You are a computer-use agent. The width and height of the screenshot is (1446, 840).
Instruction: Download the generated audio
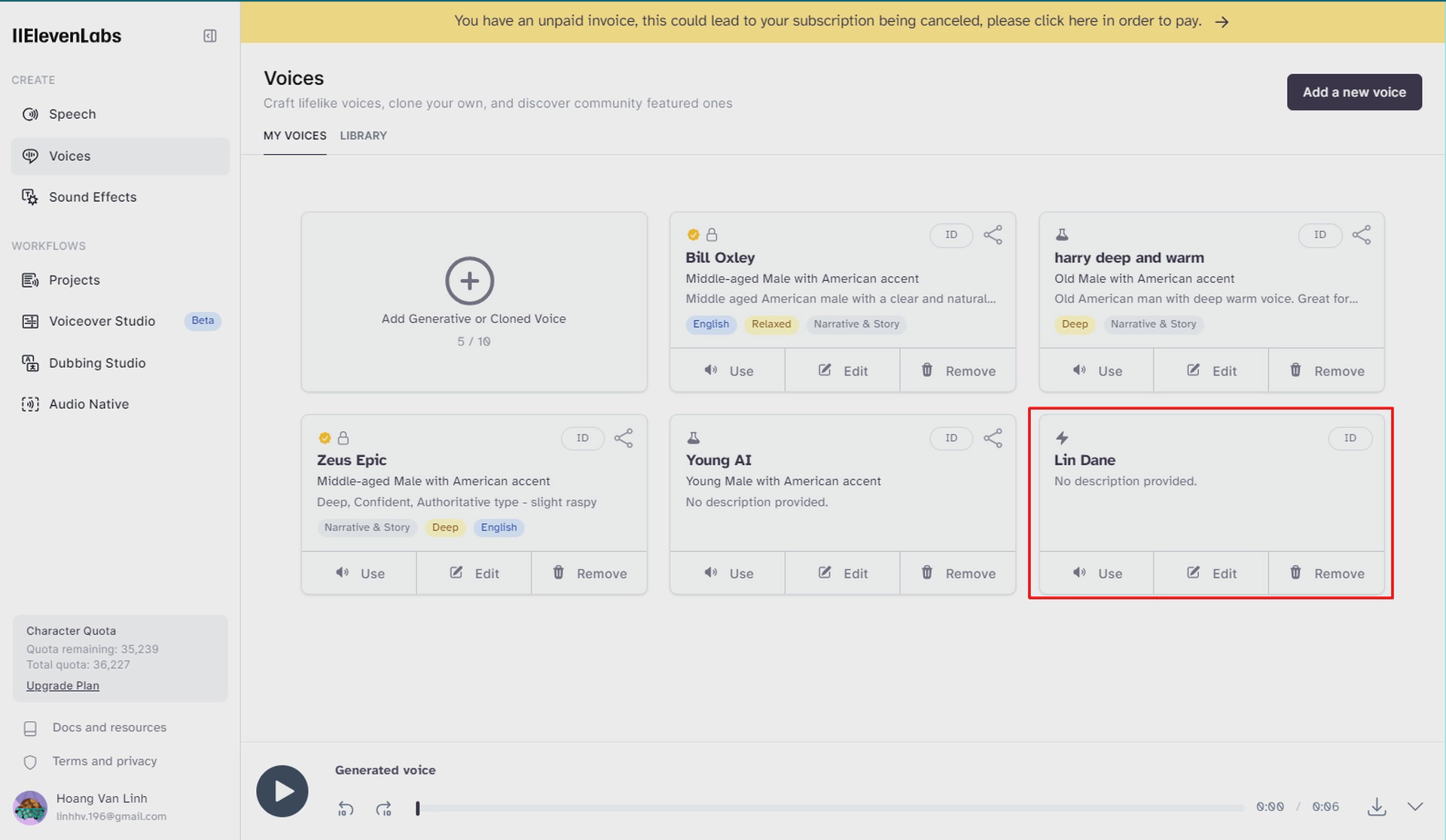point(1377,807)
